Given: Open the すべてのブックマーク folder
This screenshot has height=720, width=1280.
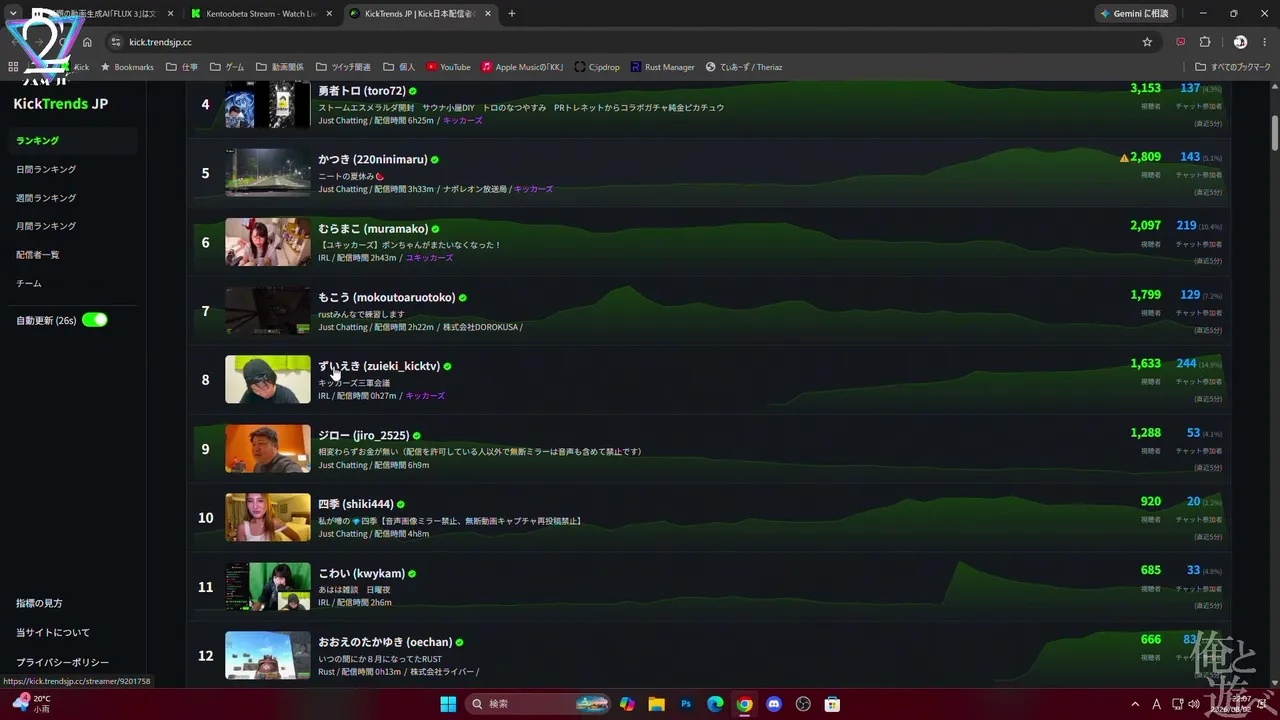Looking at the screenshot, I should point(1233,67).
